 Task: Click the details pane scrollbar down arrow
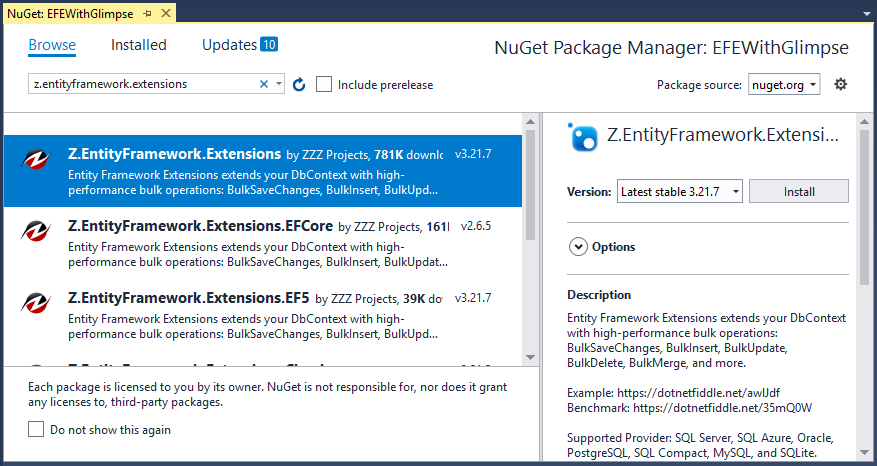click(864, 452)
